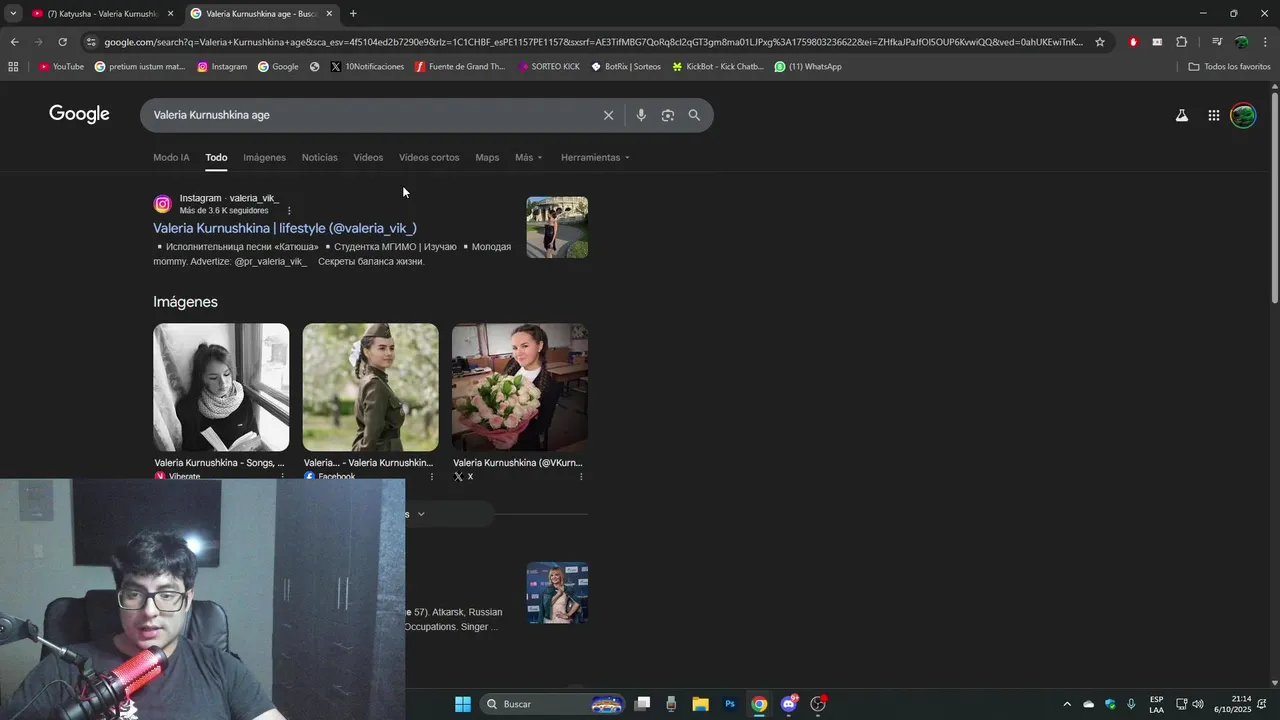Open volume control in system tray
Viewport: 1280px width, 720px height.
(1198, 704)
